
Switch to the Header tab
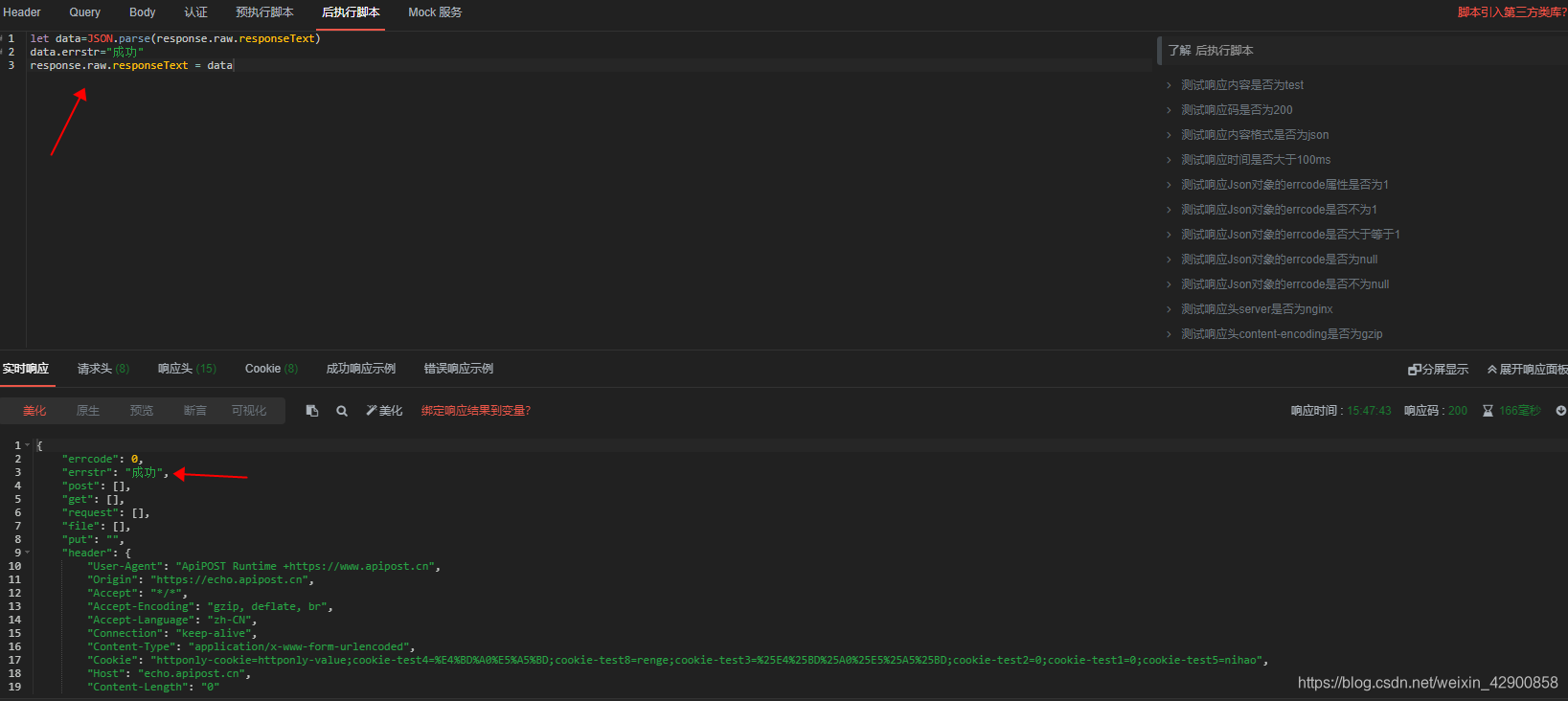point(22,12)
